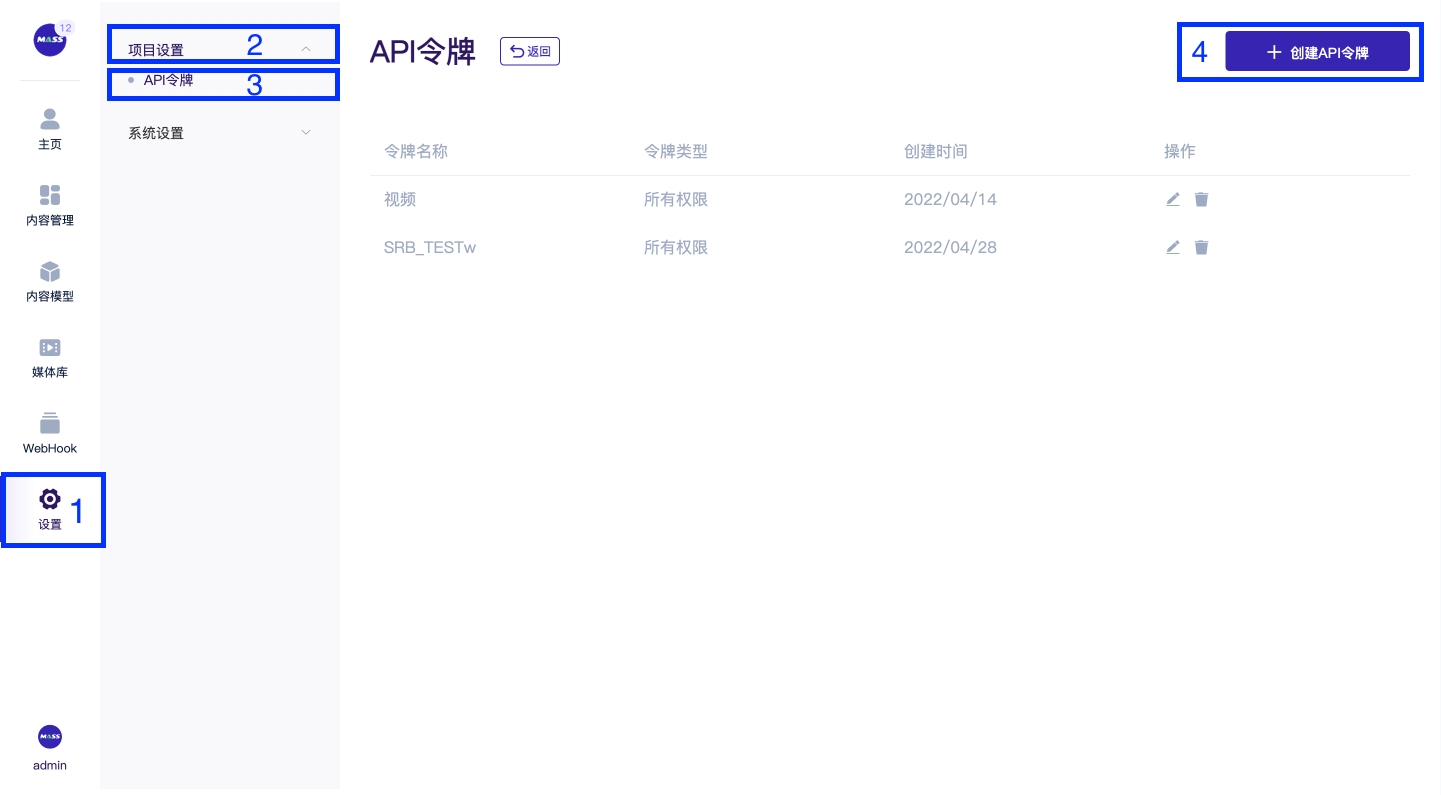Edit the 视频 token with pencil icon
Viewport: 1441px width, 795px height.
(1173, 199)
